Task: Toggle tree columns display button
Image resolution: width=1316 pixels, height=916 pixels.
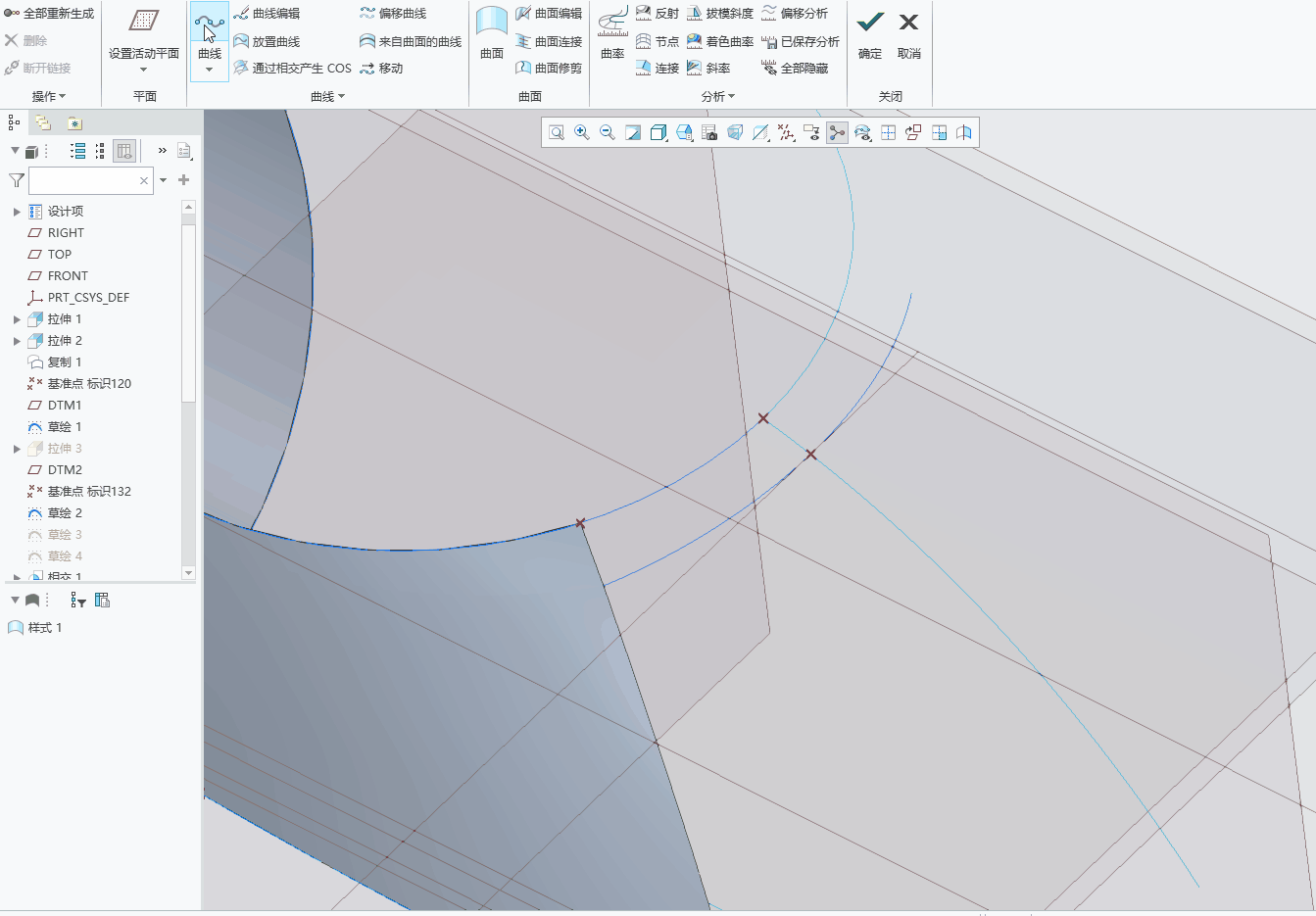Action: pos(124,151)
